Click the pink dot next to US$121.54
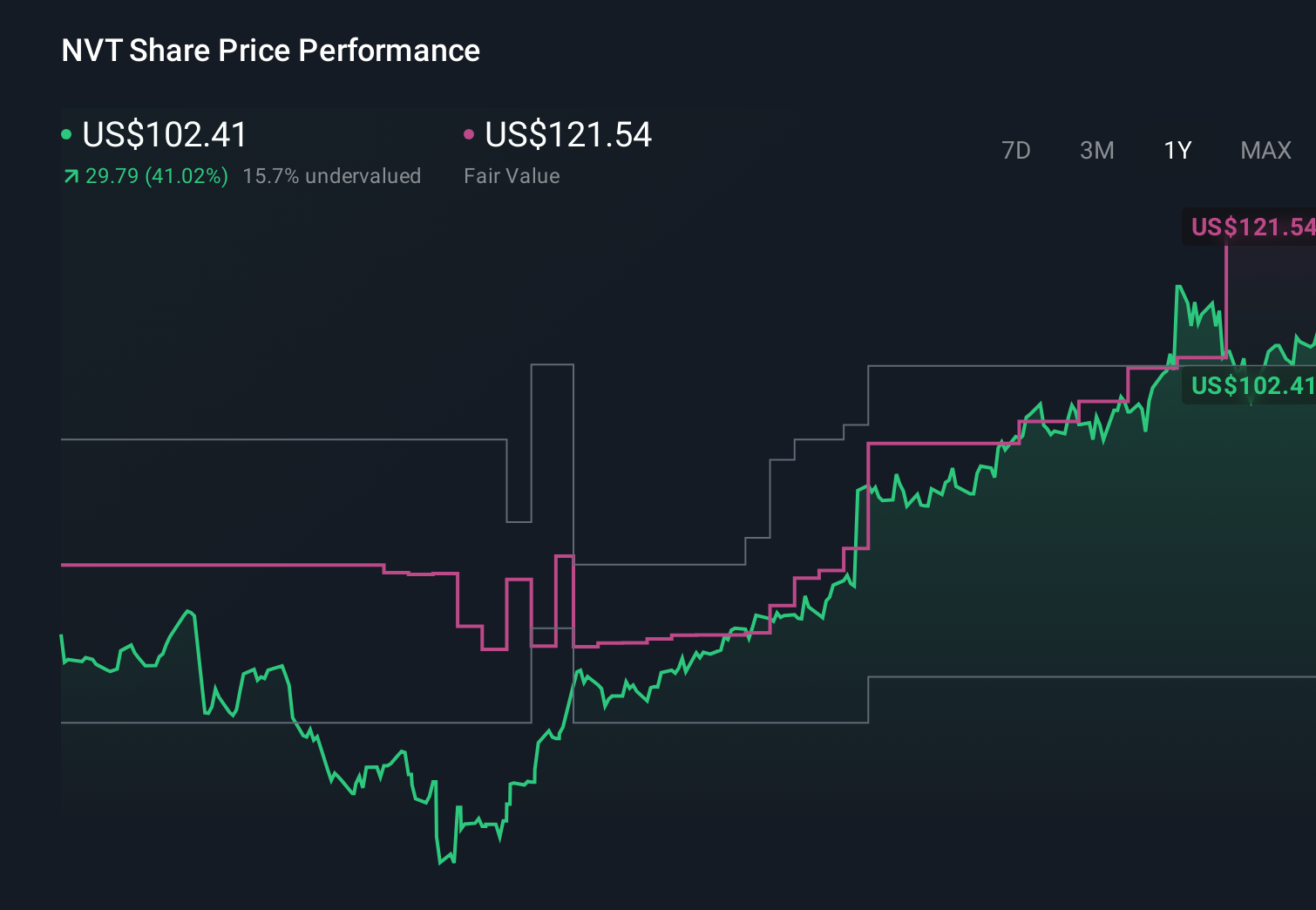This screenshot has height=910, width=1316. coord(470,134)
